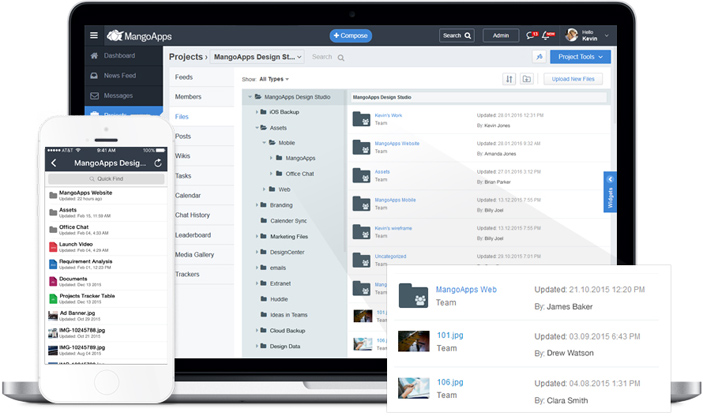Select Huddle folder in tree
Screen dimensions: 703x416
(x=279, y=299)
